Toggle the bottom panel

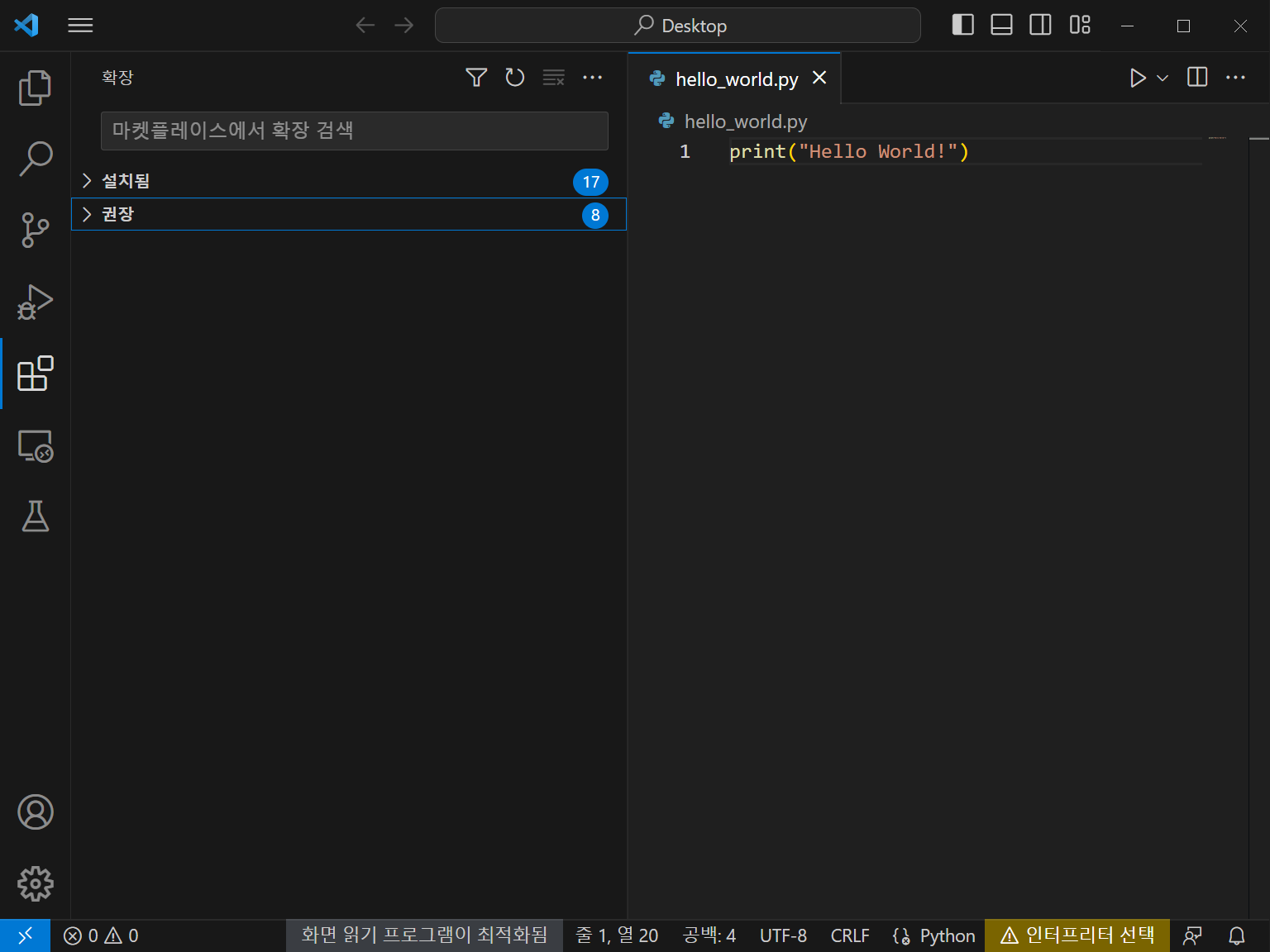(x=1001, y=25)
